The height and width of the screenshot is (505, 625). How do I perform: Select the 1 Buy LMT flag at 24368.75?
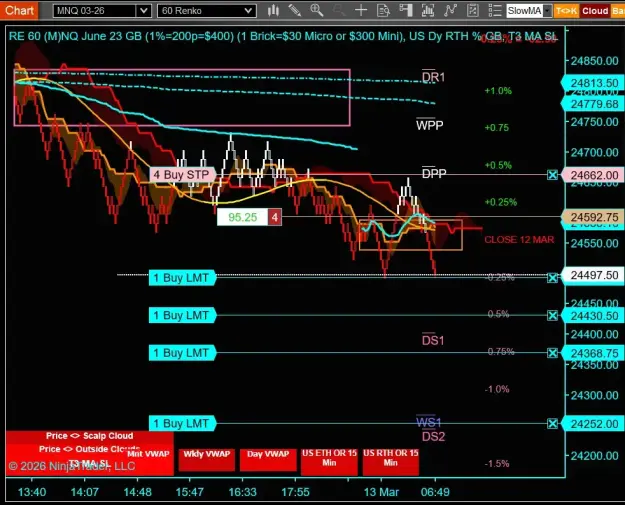click(x=183, y=353)
